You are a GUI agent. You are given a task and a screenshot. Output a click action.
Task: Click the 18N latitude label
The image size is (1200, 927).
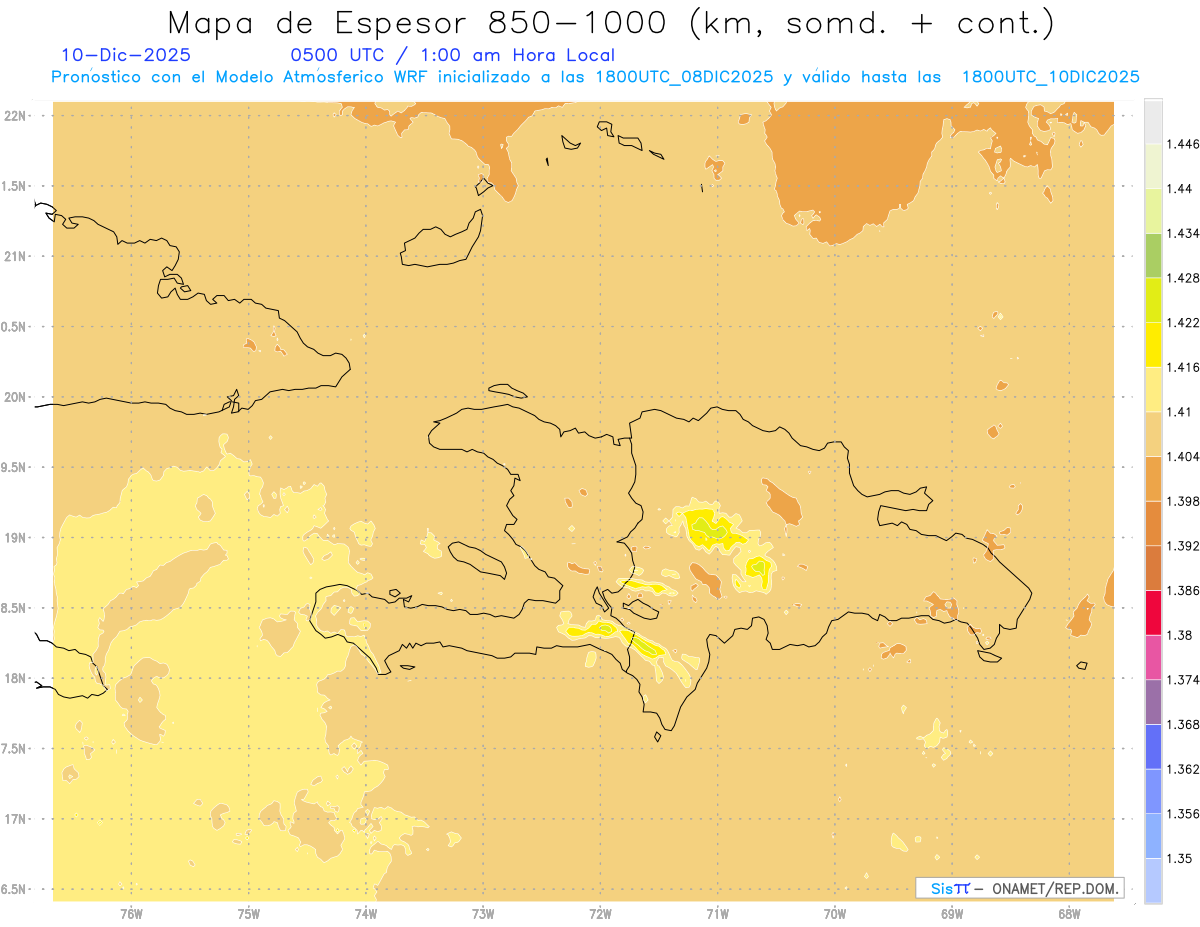click(x=15, y=678)
